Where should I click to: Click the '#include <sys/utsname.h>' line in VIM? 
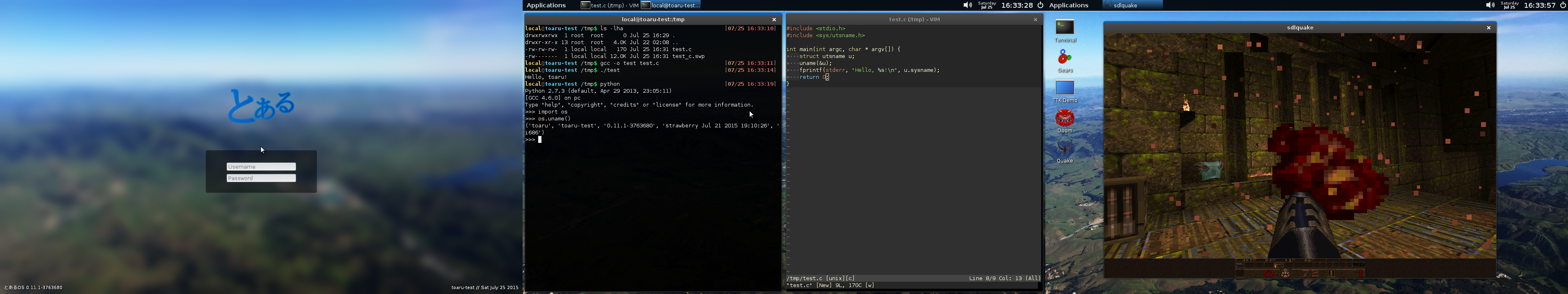point(825,35)
